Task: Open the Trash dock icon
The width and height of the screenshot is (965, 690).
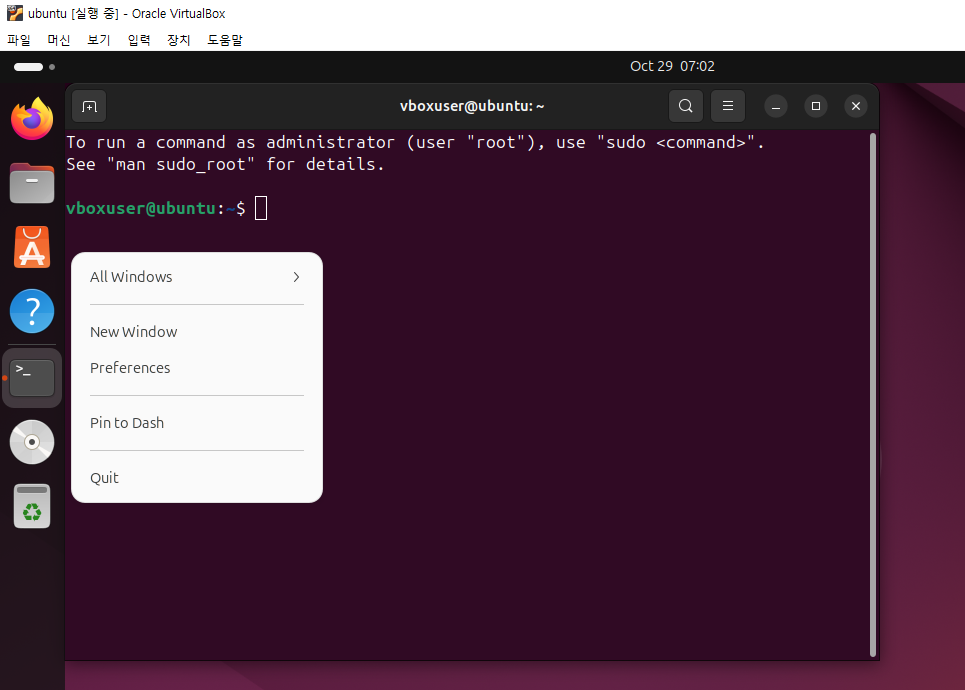Action: click(x=32, y=506)
